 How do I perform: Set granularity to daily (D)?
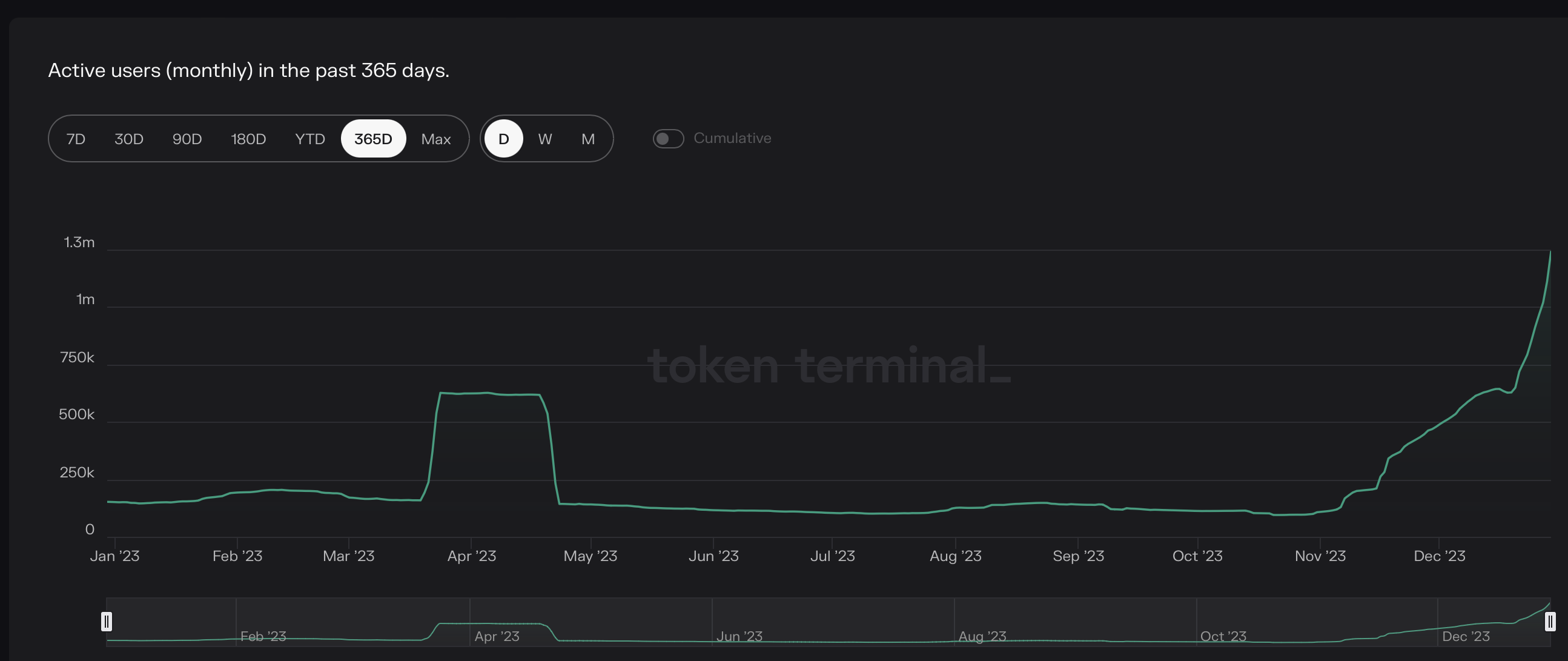[503, 139]
